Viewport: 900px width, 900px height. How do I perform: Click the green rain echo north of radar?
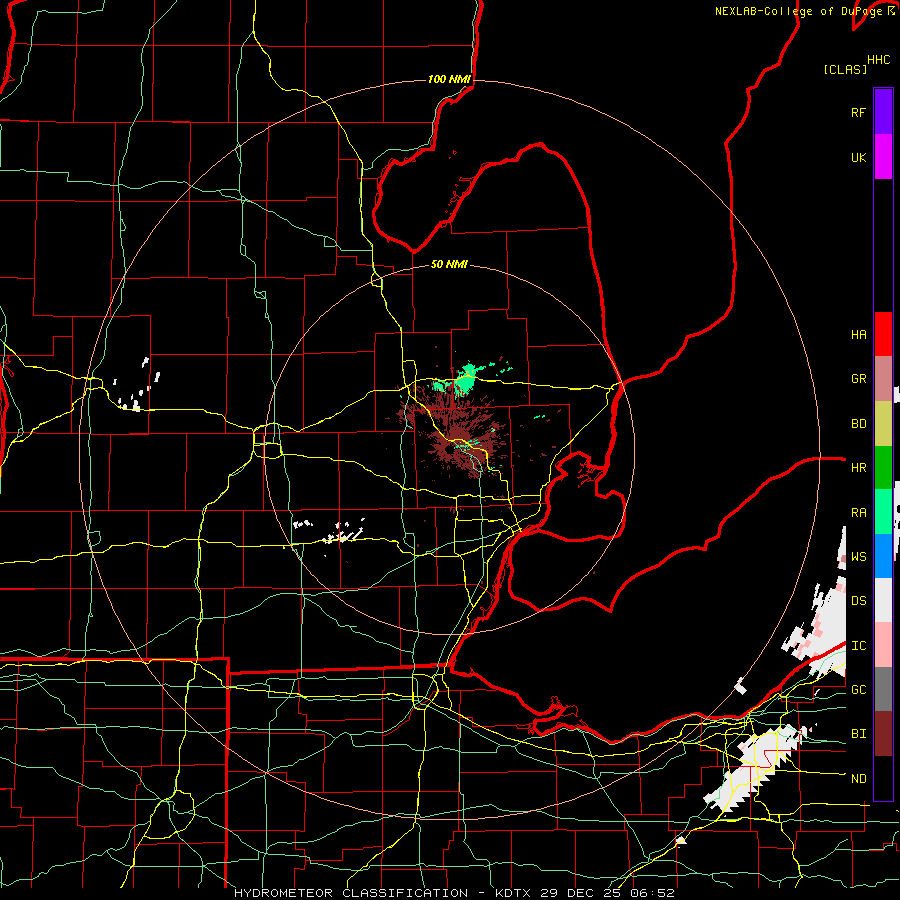point(467,379)
